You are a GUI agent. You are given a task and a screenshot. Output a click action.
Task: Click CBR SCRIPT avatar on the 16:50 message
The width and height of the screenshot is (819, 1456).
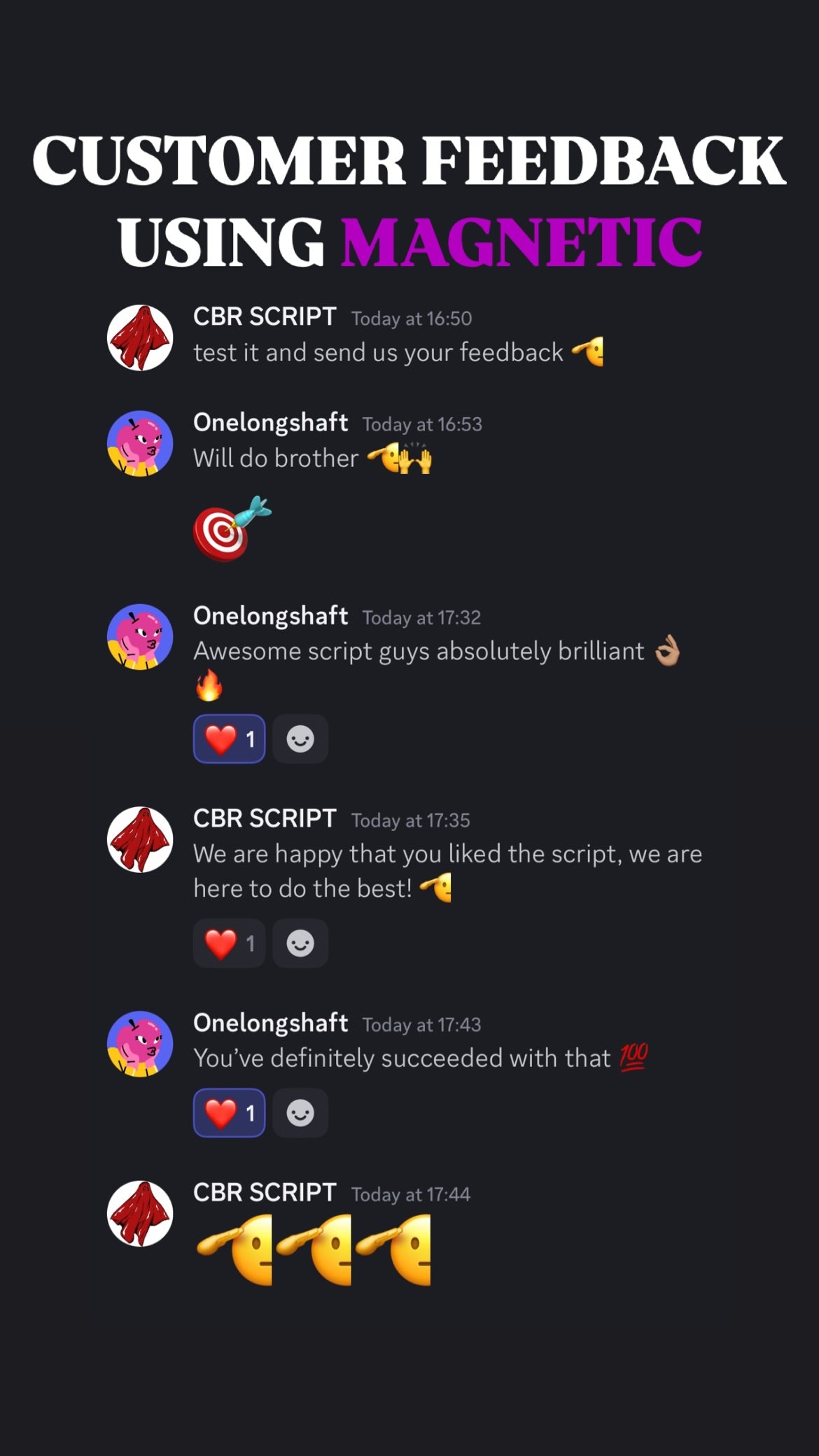coord(140,337)
